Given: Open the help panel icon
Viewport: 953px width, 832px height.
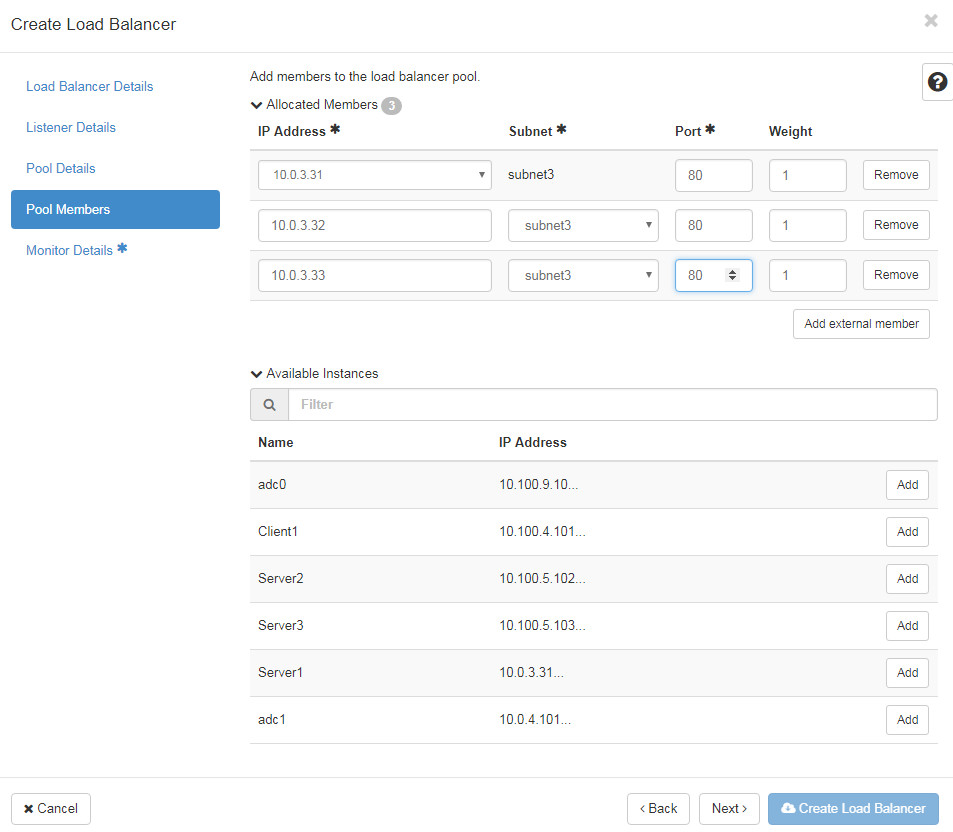Looking at the screenshot, I should [x=937, y=82].
